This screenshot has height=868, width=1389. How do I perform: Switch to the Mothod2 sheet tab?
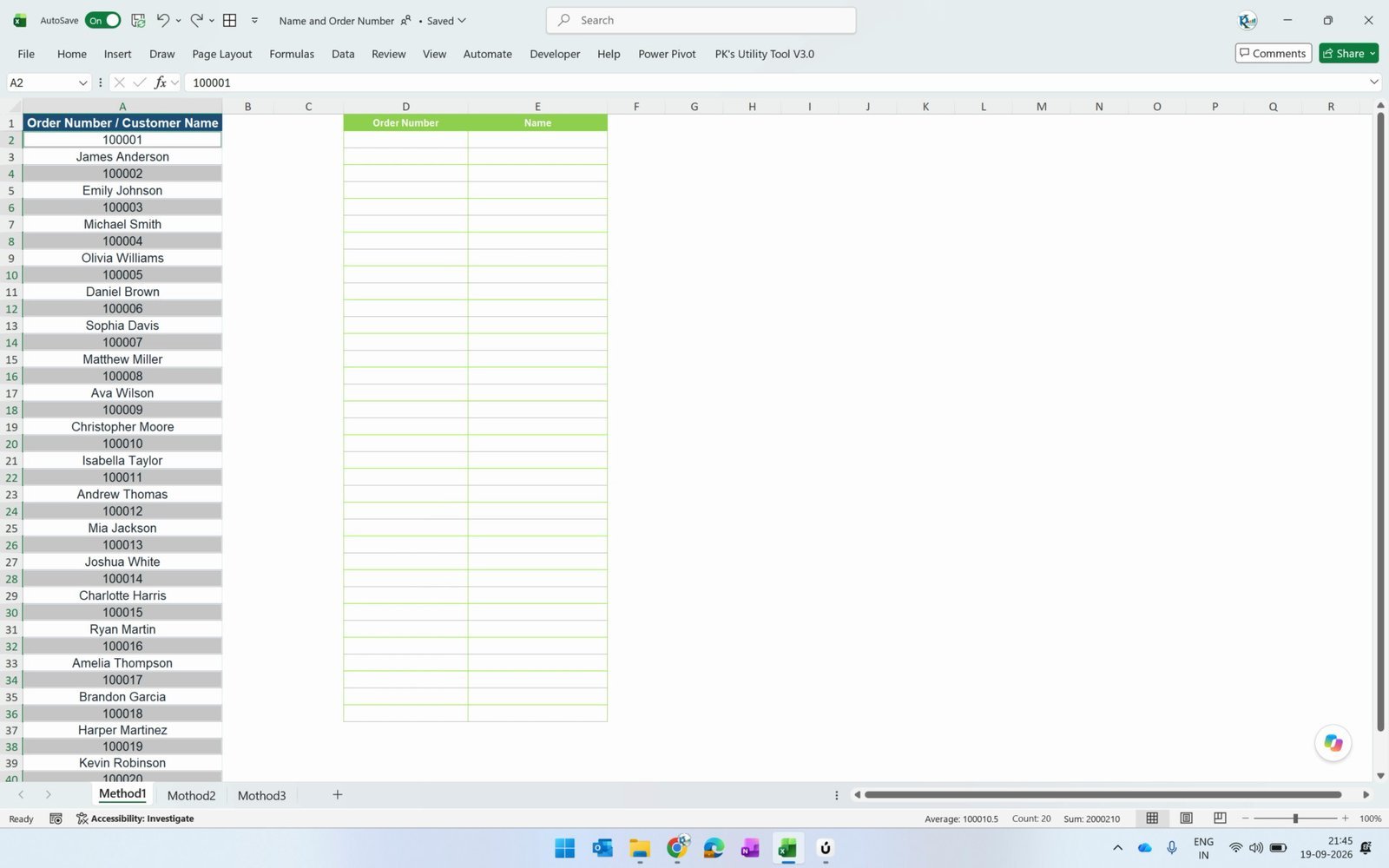(x=191, y=795)
